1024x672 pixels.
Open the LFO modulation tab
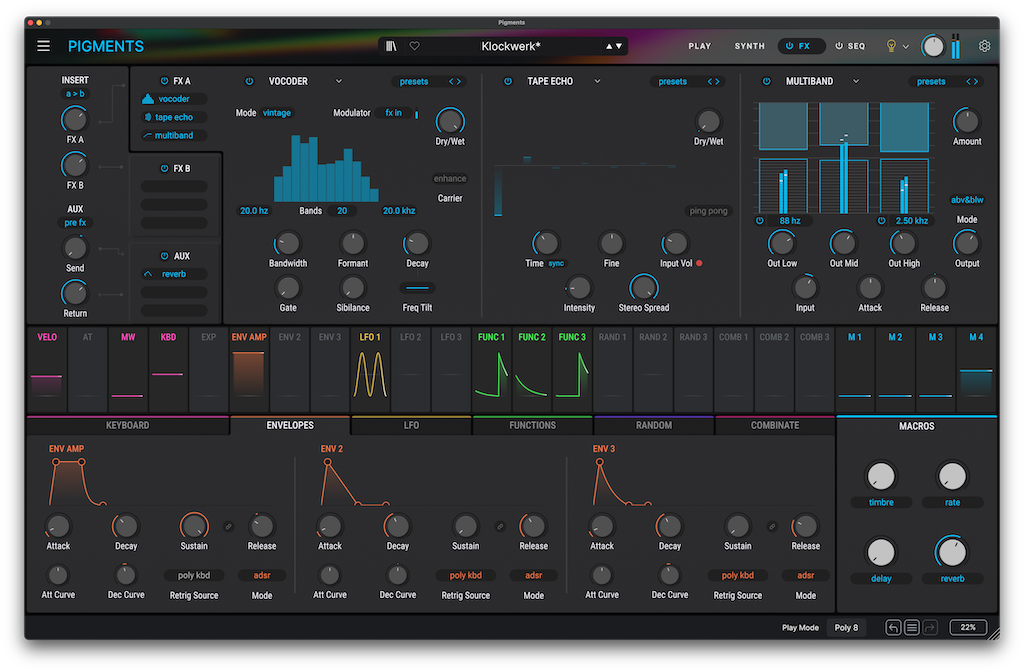tap(411, 425)
